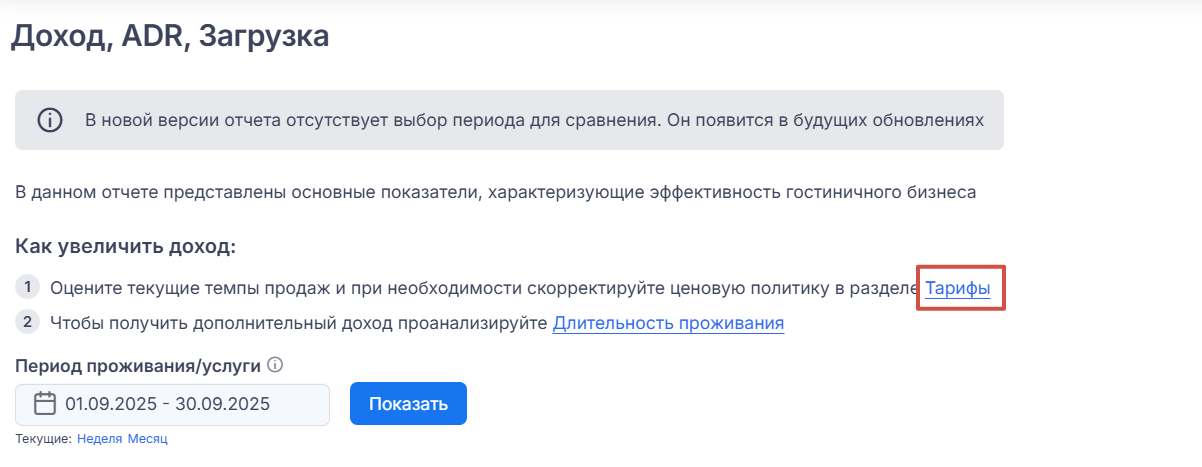Click end date 30.09.2025 in the period field
The width and height of the screenshot is (1202, 467).
220,404
